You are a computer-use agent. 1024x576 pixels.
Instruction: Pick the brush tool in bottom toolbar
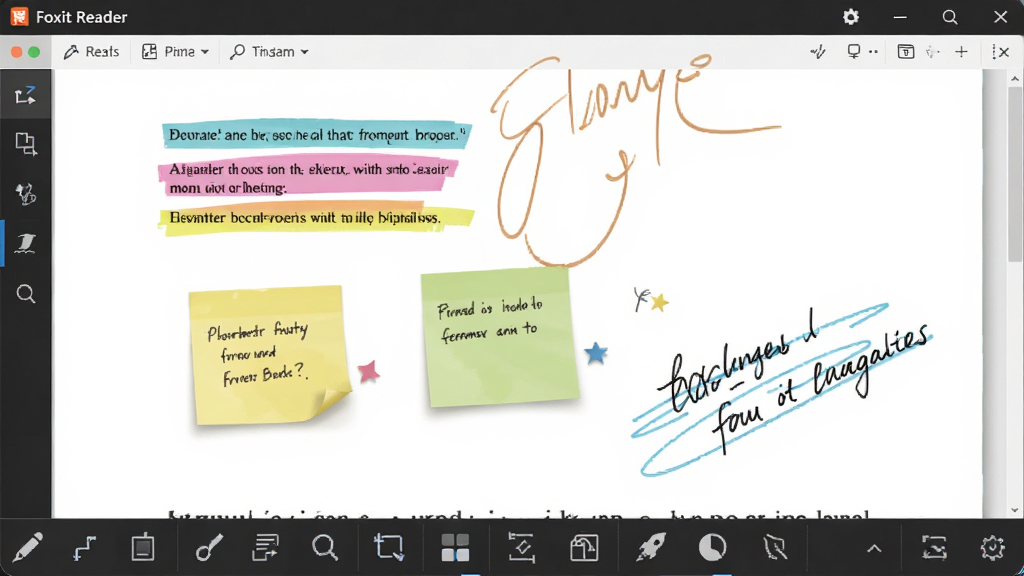click(209, 547)
